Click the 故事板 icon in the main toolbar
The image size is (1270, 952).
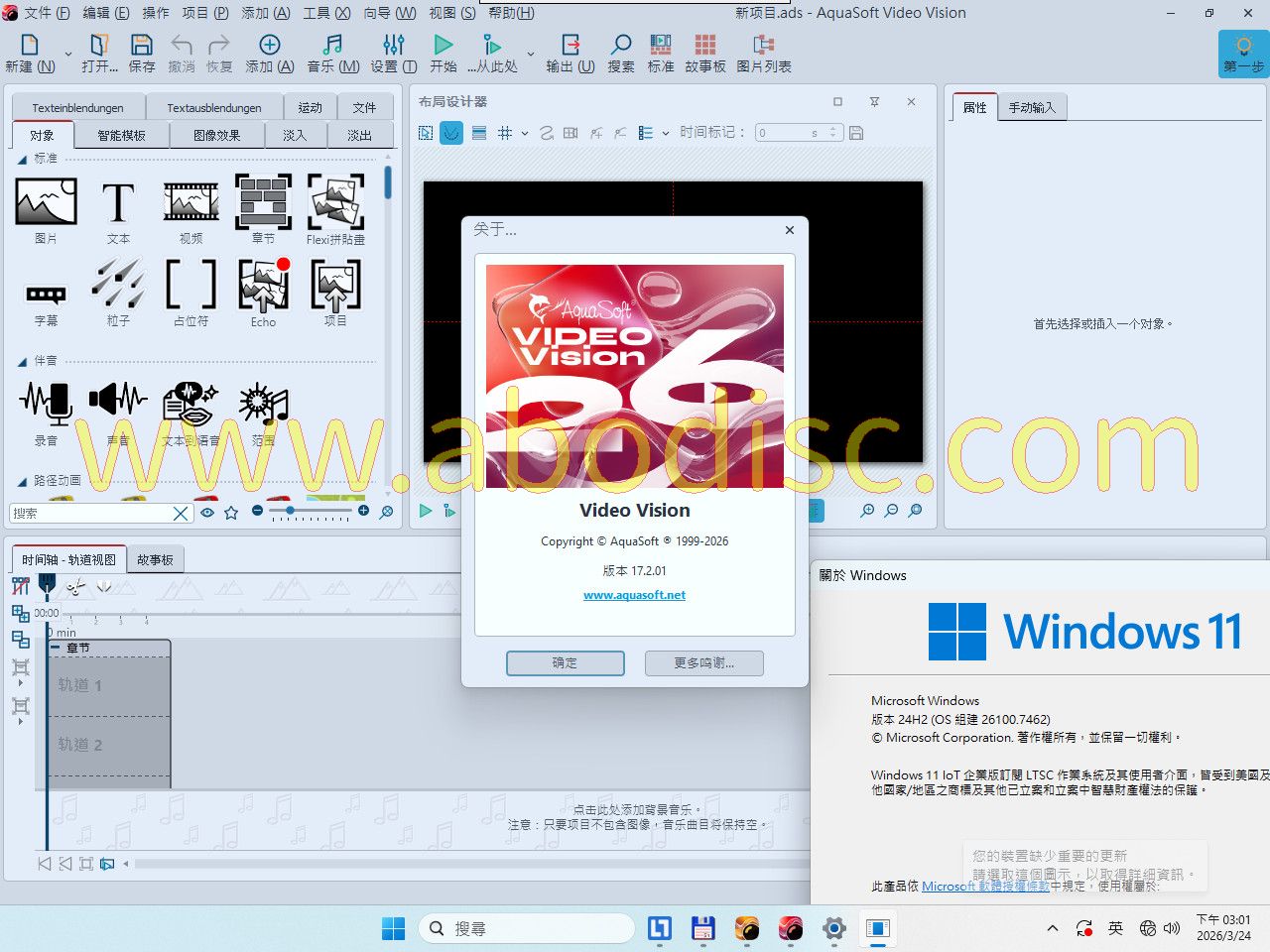(704, 53)
